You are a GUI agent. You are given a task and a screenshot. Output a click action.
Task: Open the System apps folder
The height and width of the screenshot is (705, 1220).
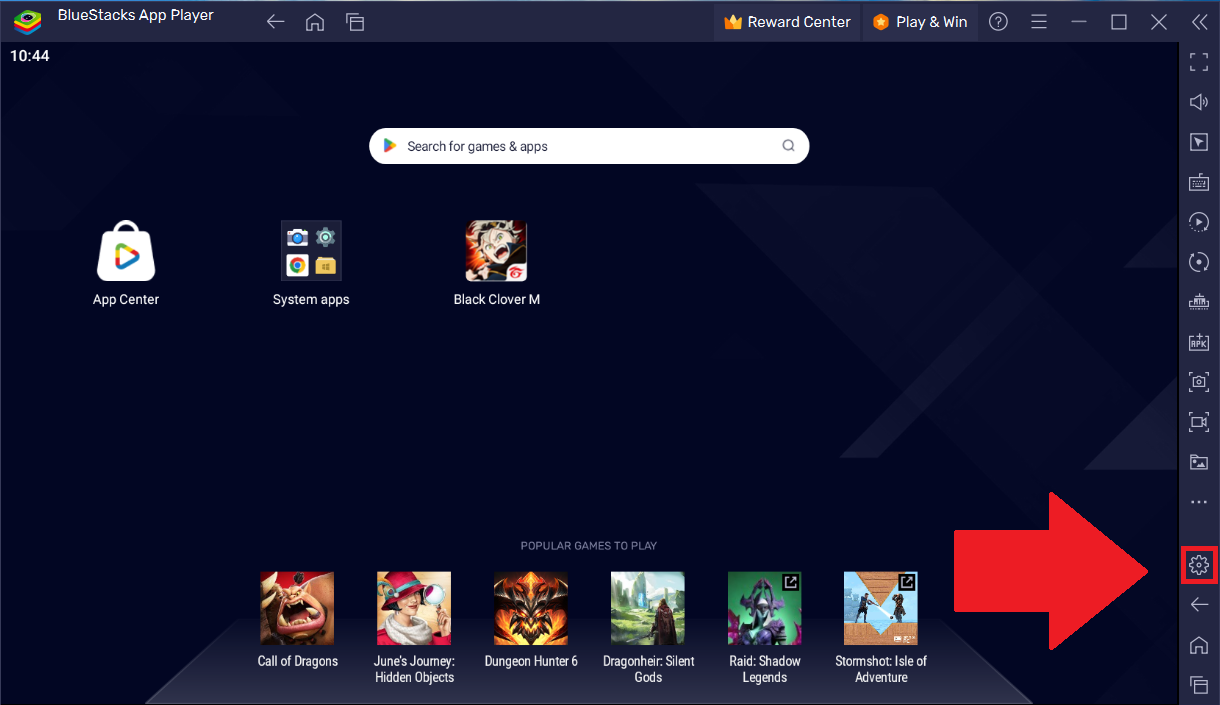pyautogui.click(x=311, y=250)
